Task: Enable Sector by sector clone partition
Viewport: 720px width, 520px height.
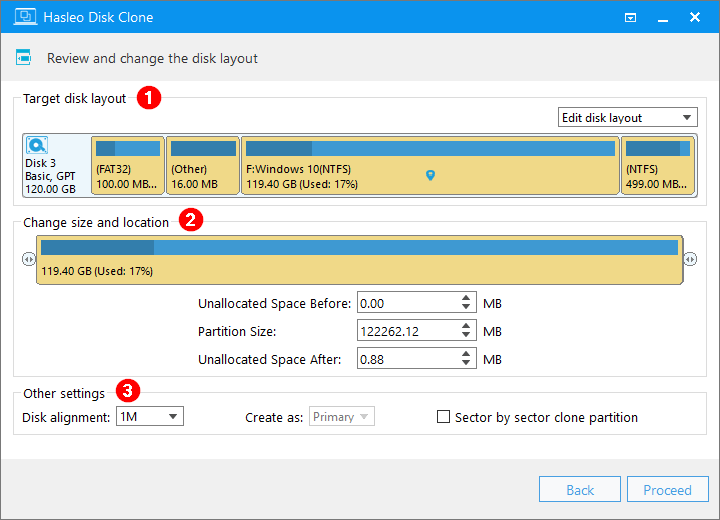Action: tap(443, 417)
